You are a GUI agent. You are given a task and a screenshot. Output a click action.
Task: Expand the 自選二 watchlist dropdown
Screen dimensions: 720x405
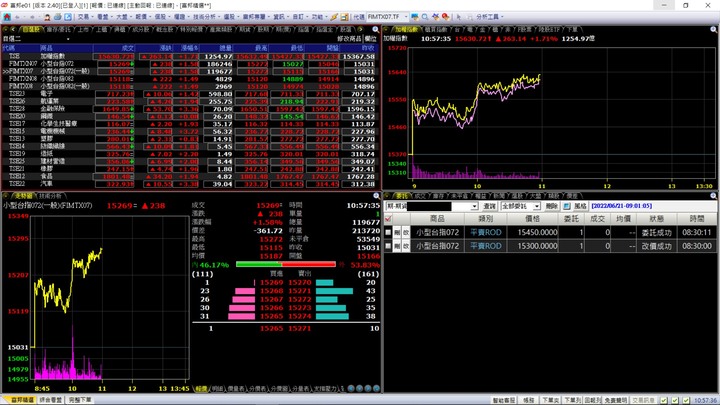tap(68, 39)
